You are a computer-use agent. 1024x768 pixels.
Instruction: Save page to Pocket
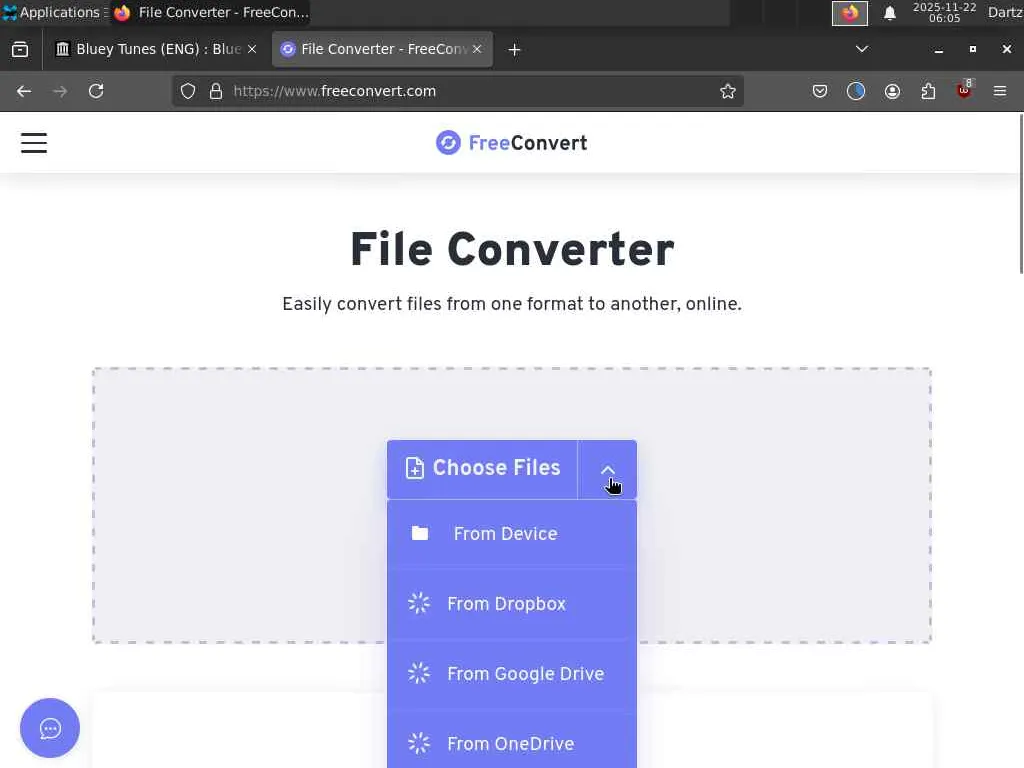pyautogui.click(x=820, y=91)
